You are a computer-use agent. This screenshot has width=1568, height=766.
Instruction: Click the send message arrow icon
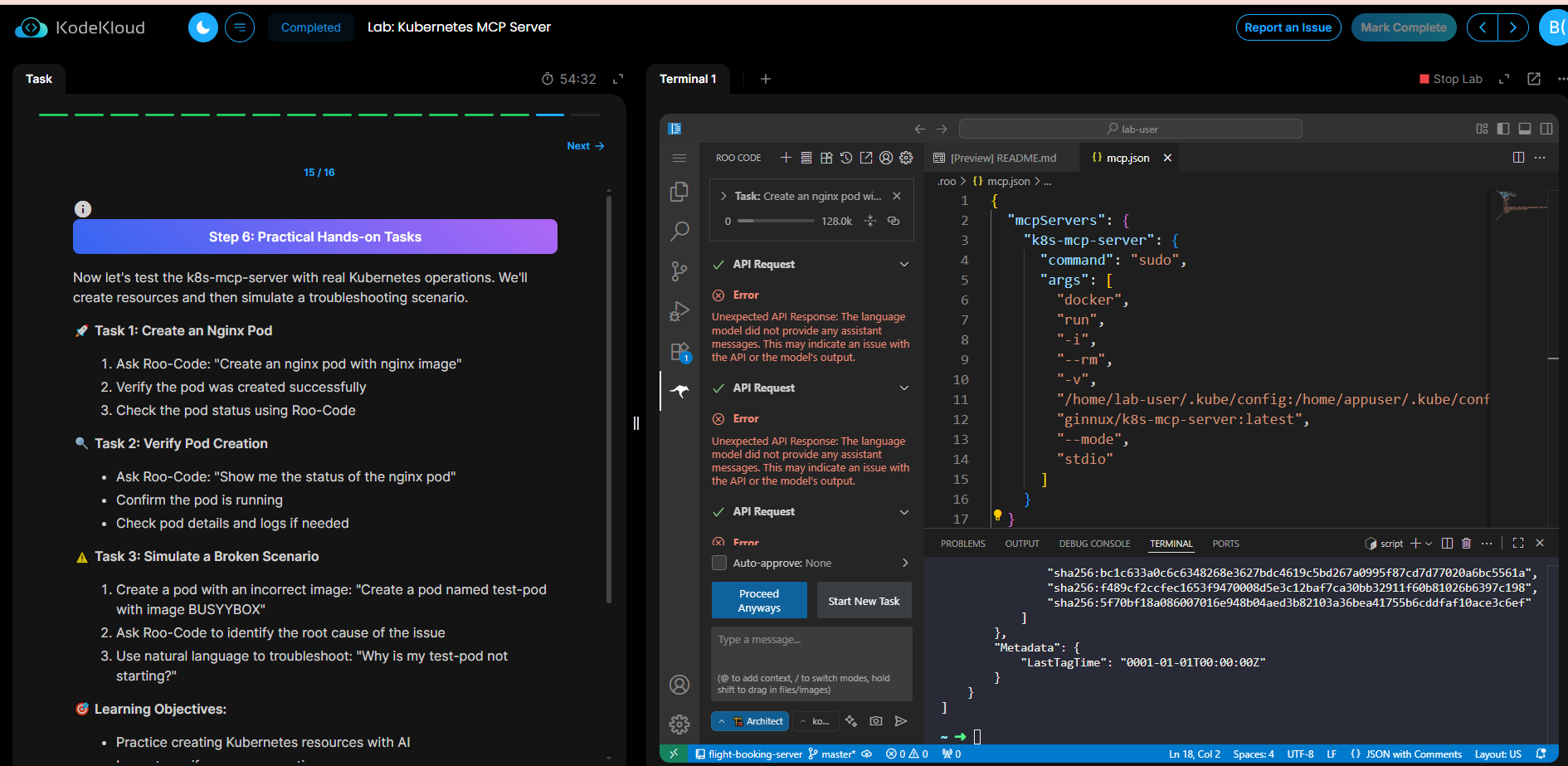901,721
